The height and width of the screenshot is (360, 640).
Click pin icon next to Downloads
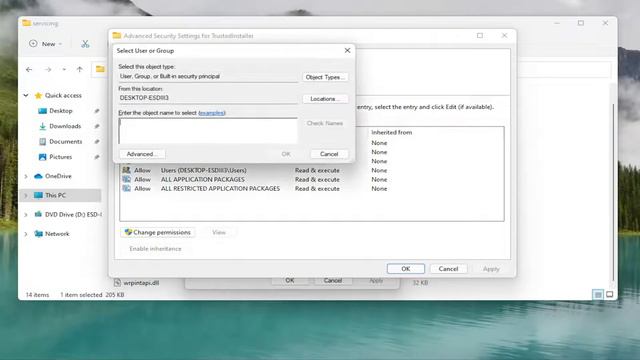[97, 126]
